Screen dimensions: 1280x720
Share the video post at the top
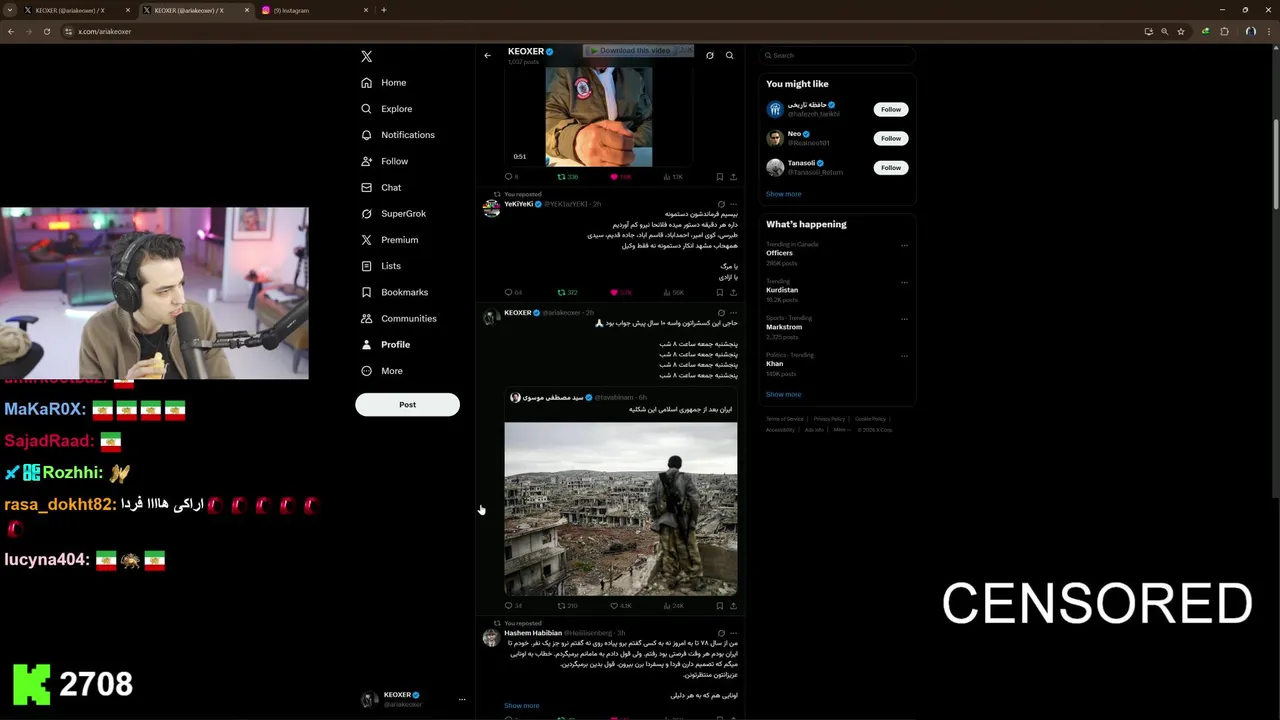click(733, 177)
